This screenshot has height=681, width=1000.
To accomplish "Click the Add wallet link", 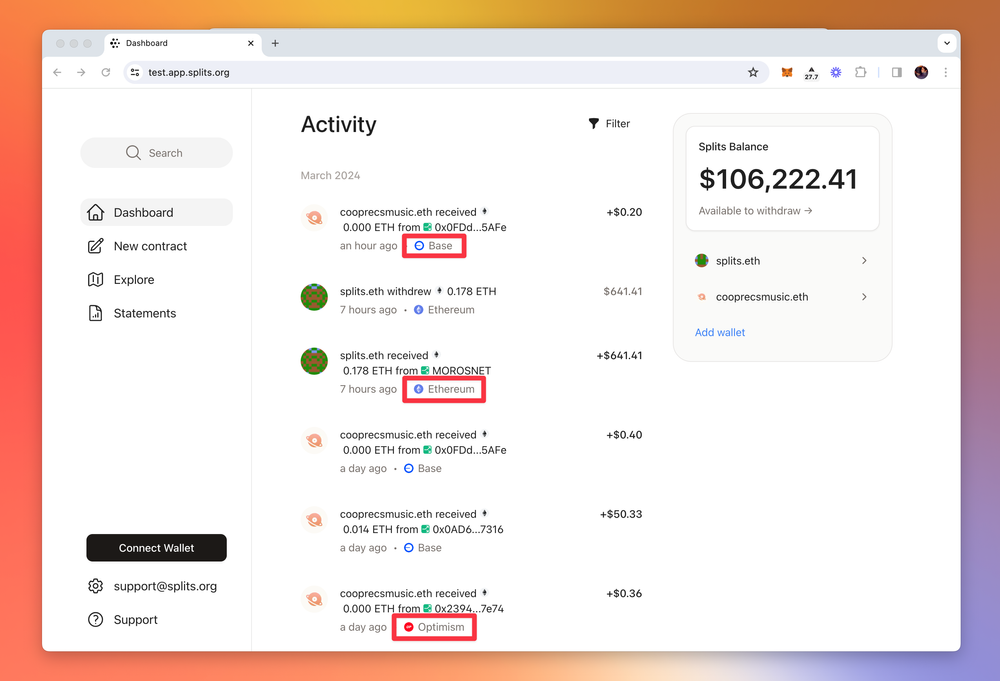I will click(x=719, y=331).
